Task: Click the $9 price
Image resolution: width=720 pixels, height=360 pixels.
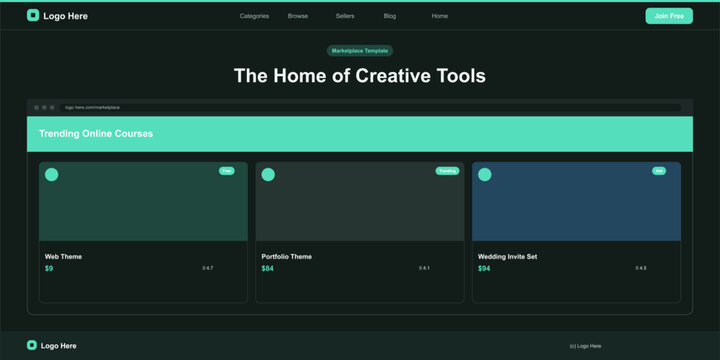Action: [x=49, y=269]
